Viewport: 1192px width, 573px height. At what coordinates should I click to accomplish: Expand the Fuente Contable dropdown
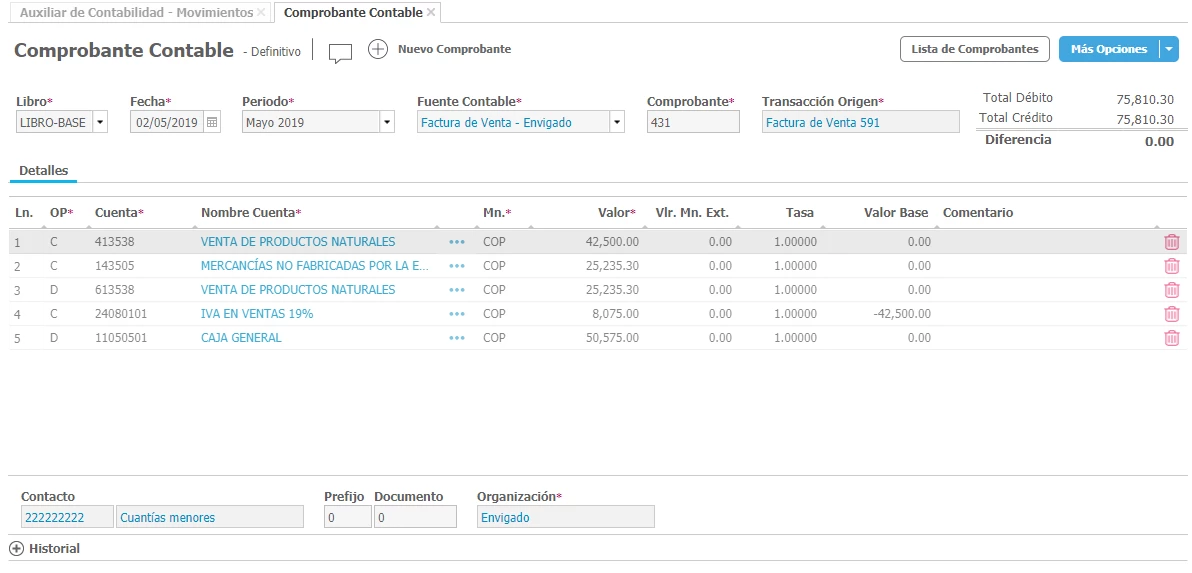pyautogui.click(x=616, y=122)
